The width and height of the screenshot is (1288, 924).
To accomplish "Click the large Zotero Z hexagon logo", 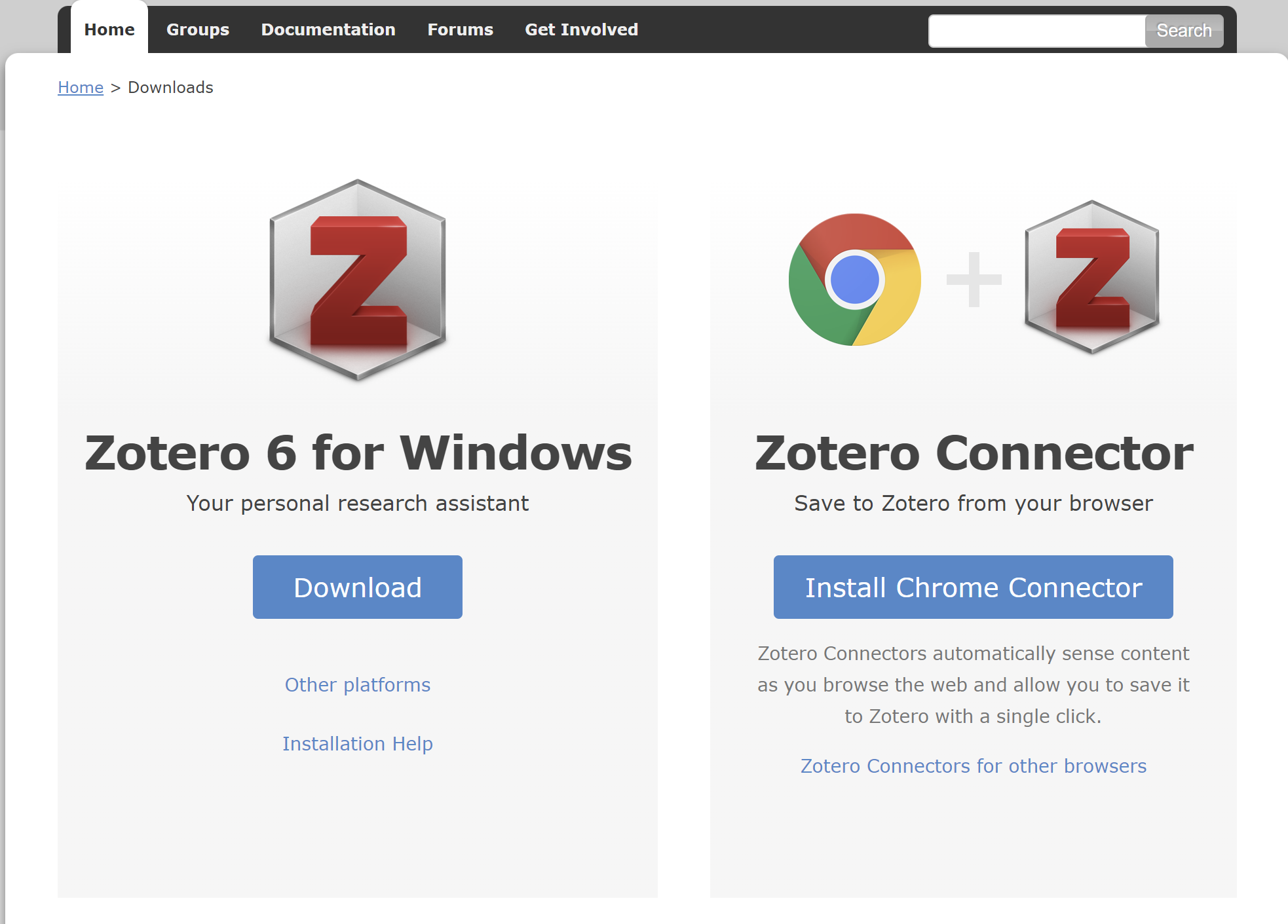I will pyautogui.click(x=358, y=280).
